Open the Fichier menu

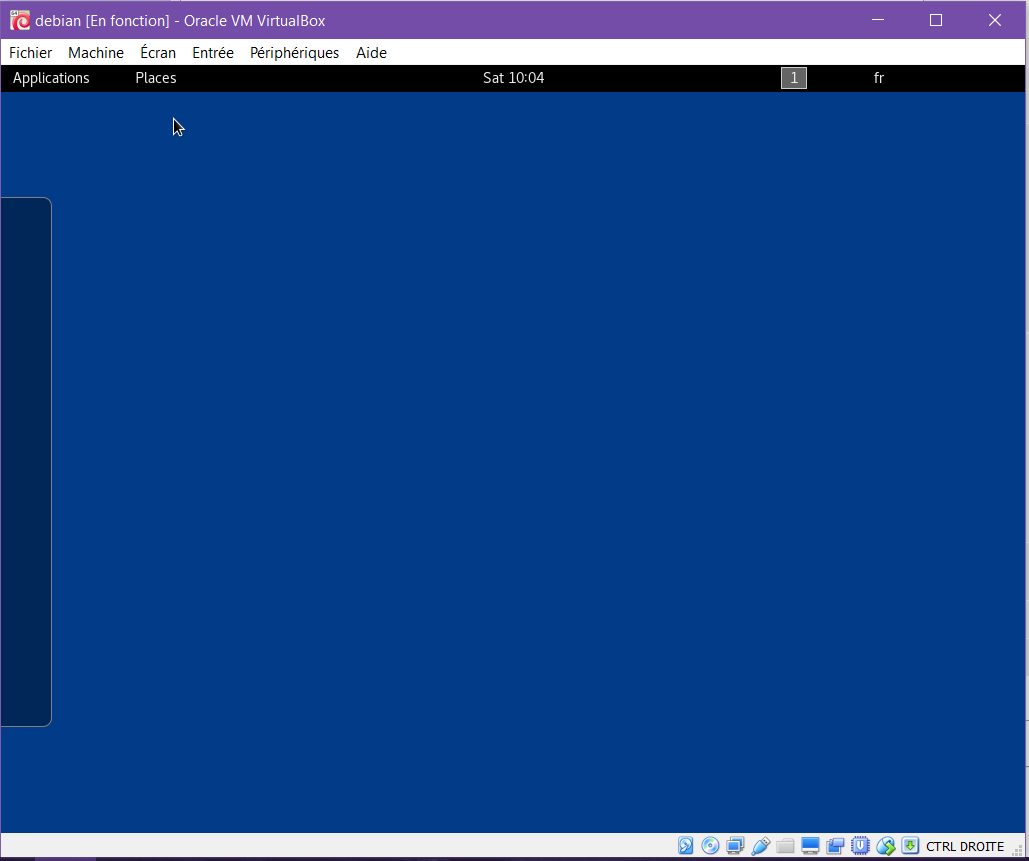30,52
